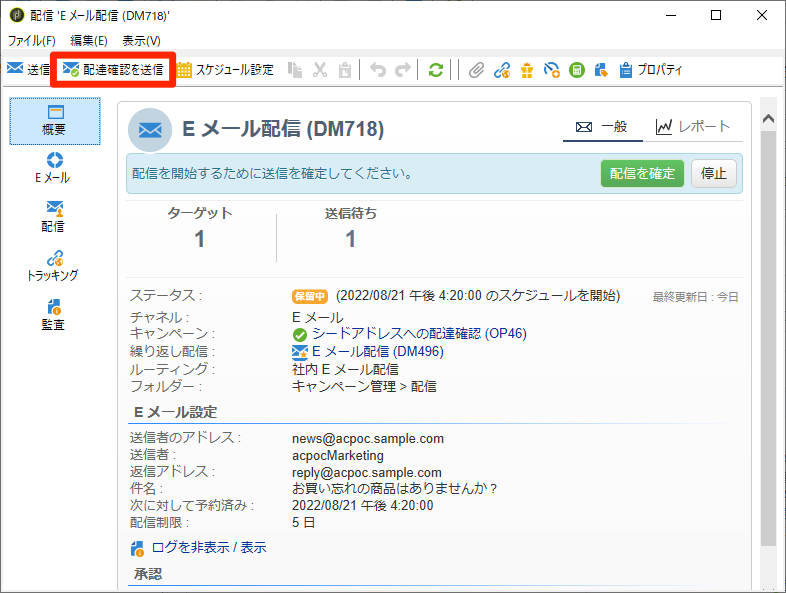Click the envelope icon beside DM496 link
Screen dimensions: 786x593
click(x=300, y=352)
